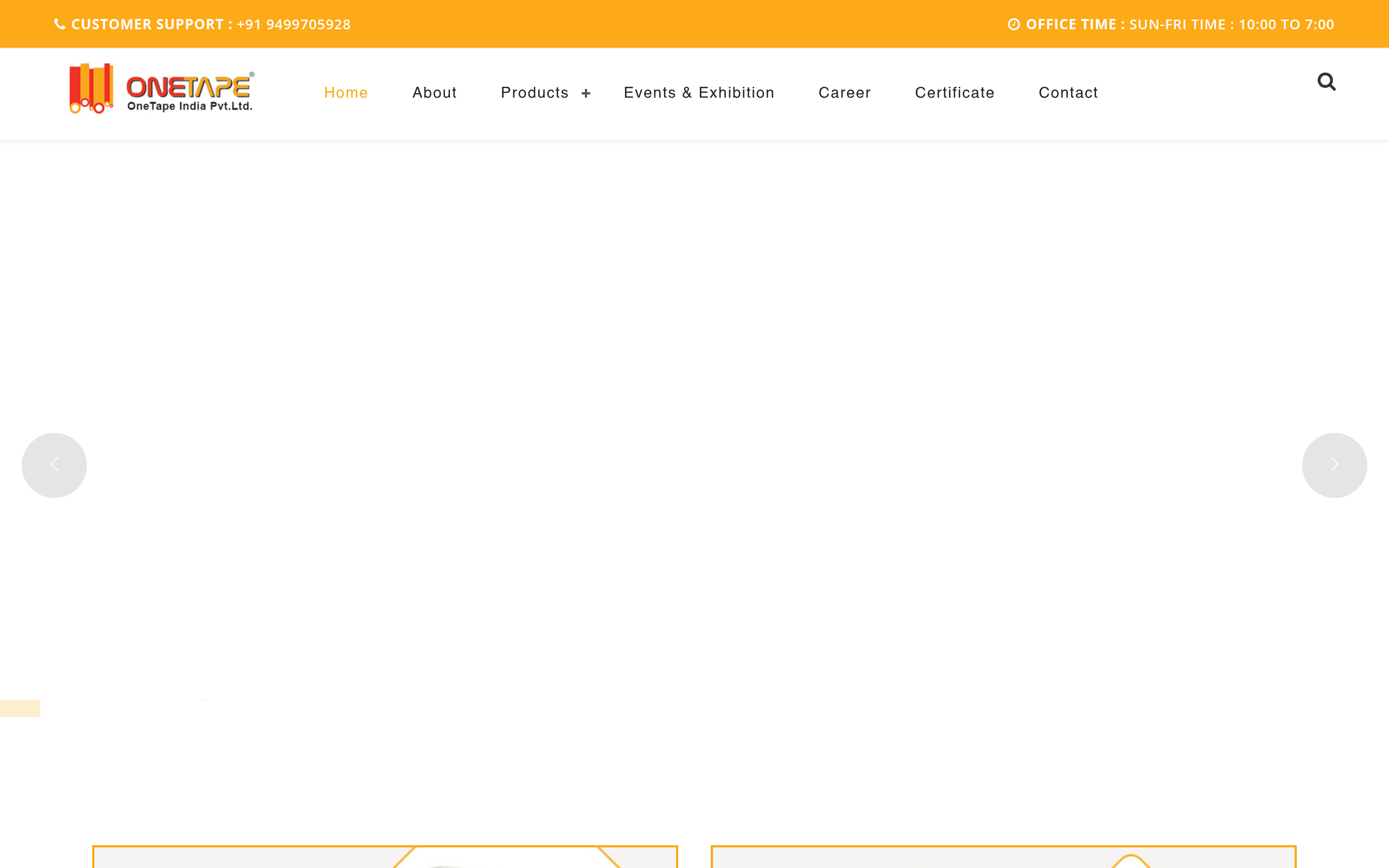Click the clock icon beside Office Time

(1014, 24)
